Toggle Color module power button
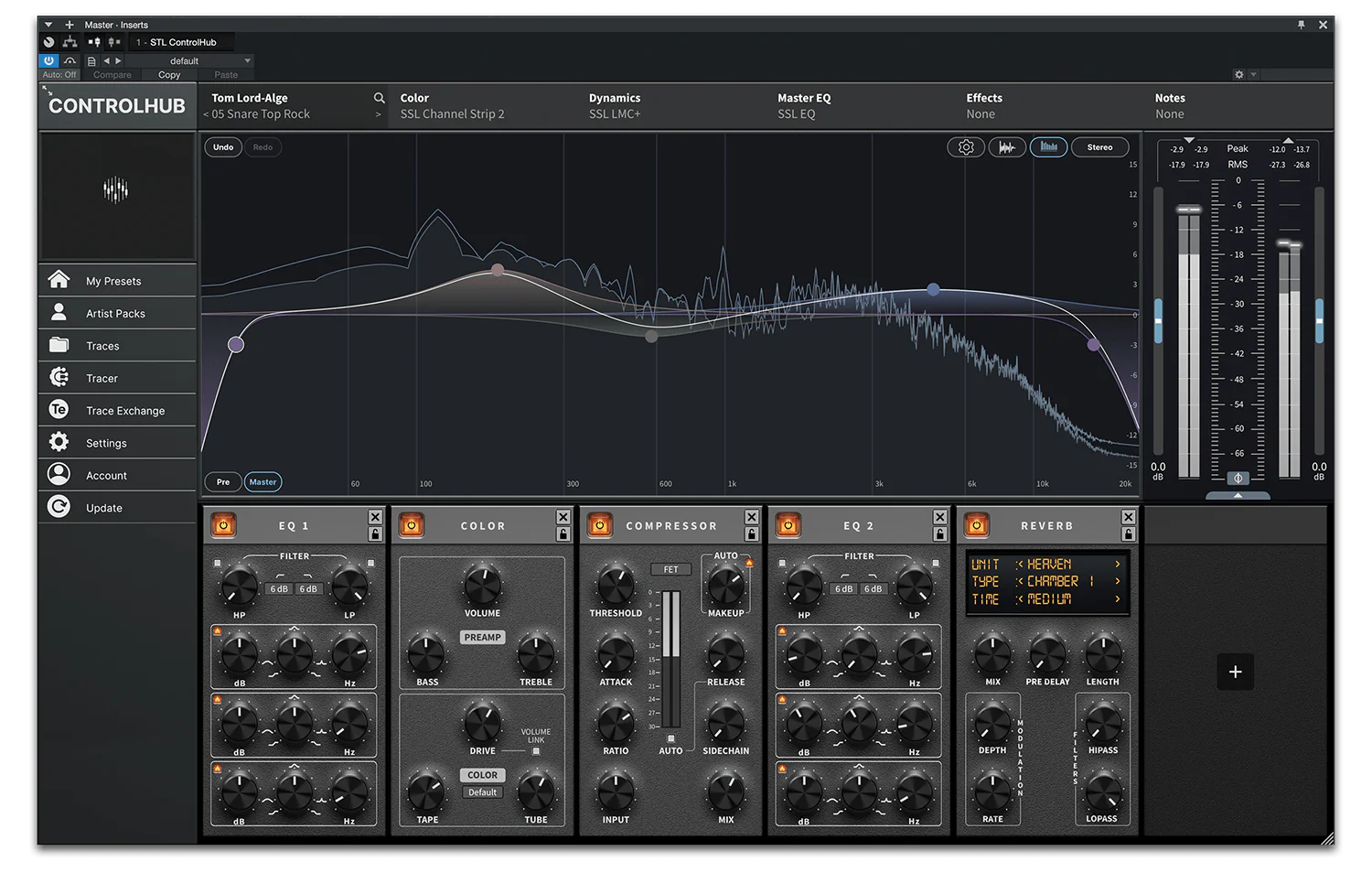 point(412,525)
